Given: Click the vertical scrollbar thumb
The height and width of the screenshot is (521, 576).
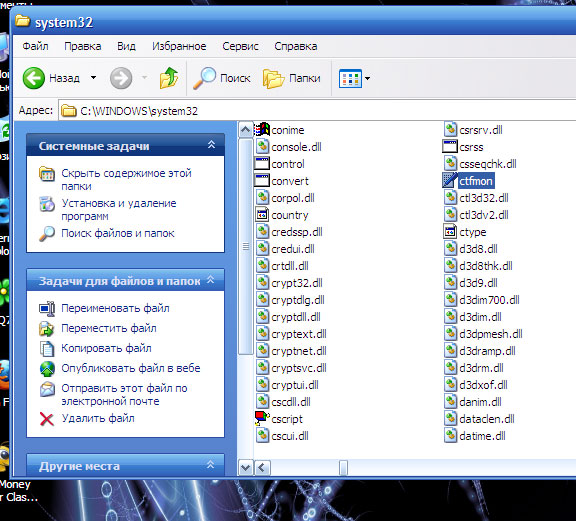Looking at the screenshot, I should pyautogui.click(x=245, y=247).
